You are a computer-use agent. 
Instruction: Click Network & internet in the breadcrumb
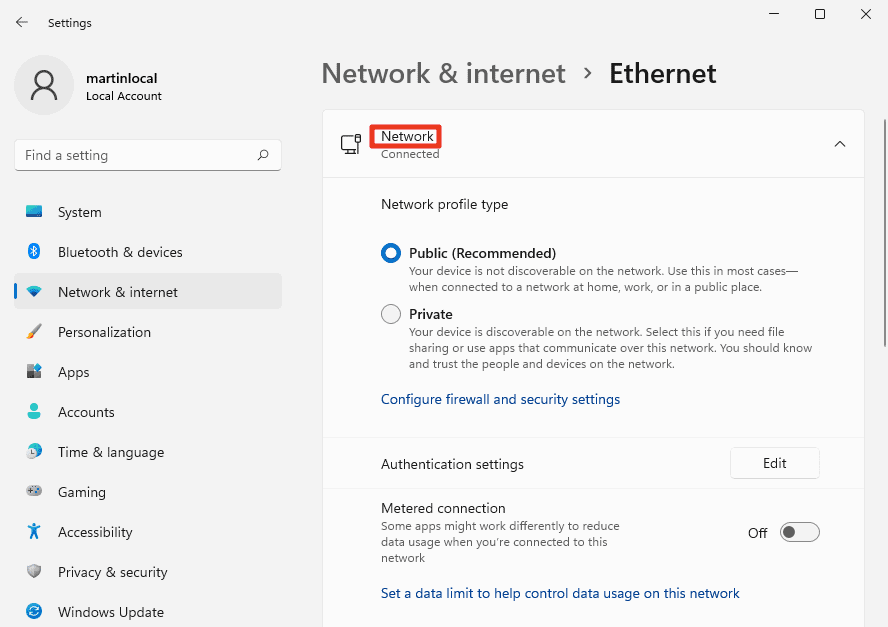tap(443, 73)
